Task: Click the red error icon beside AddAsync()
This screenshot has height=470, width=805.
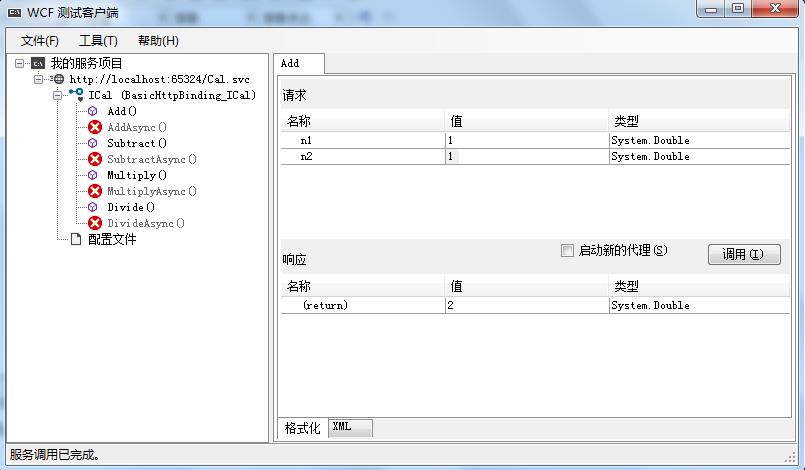Action: (95, 127)
